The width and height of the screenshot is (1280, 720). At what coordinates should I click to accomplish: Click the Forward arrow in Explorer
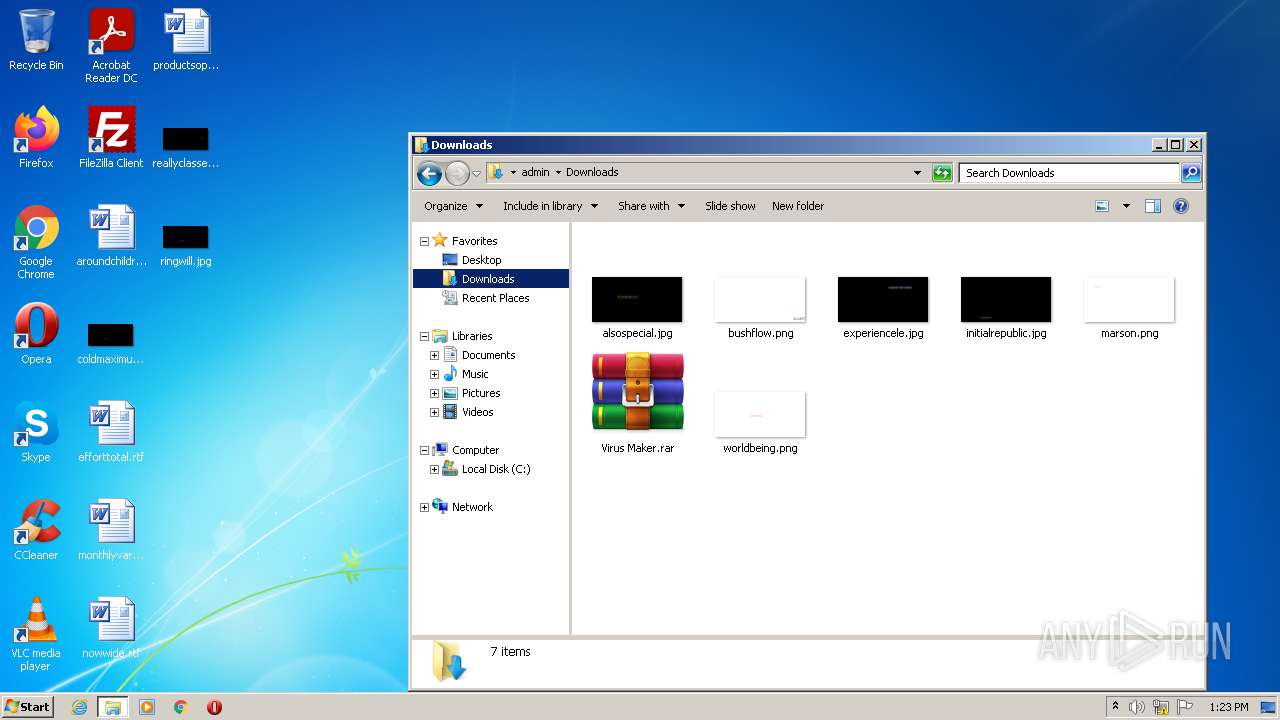pos(457,173)
